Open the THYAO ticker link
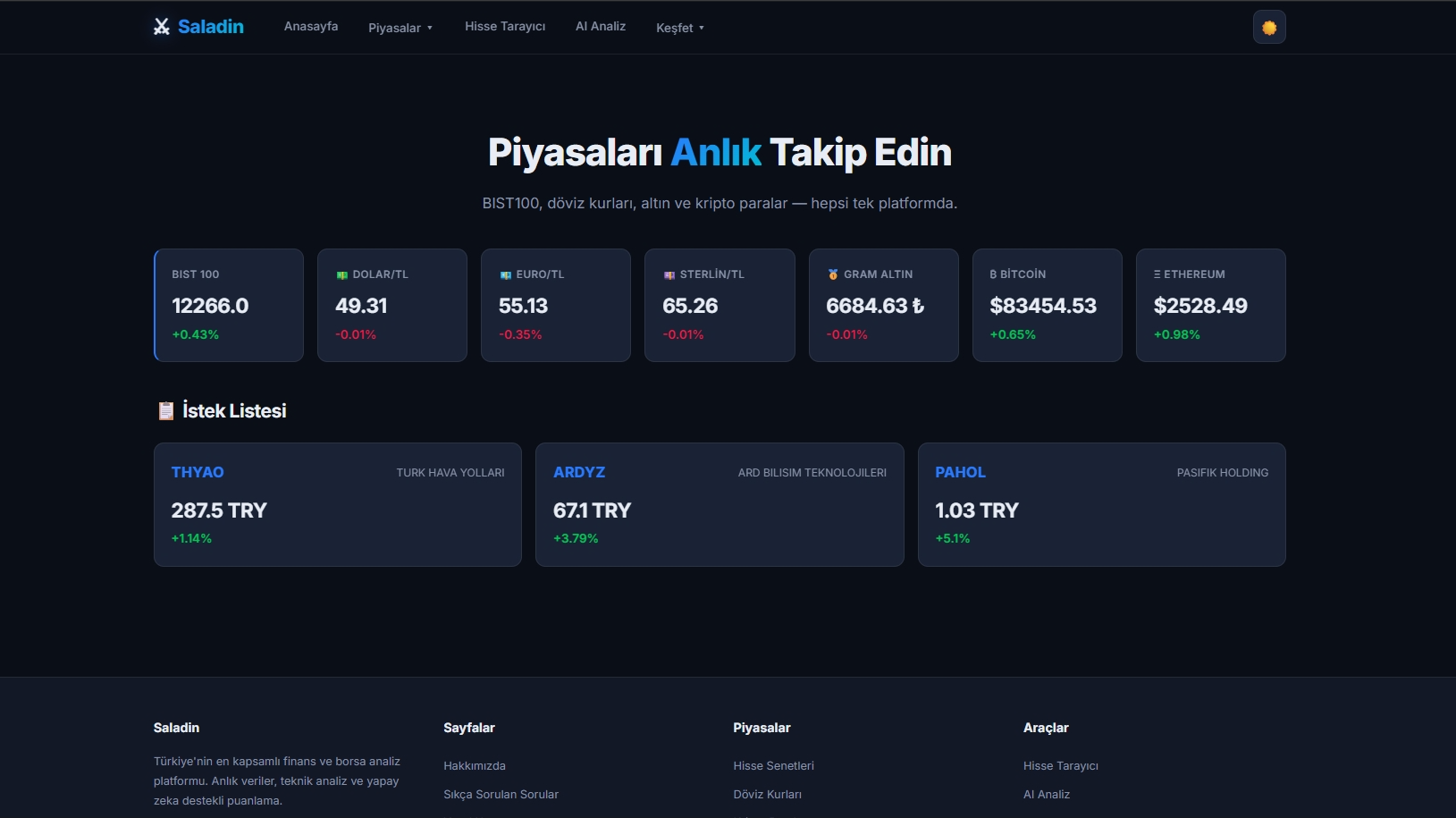Image resolution: width=1456 pixels, height=818 pixels. (x=198, y=472)
